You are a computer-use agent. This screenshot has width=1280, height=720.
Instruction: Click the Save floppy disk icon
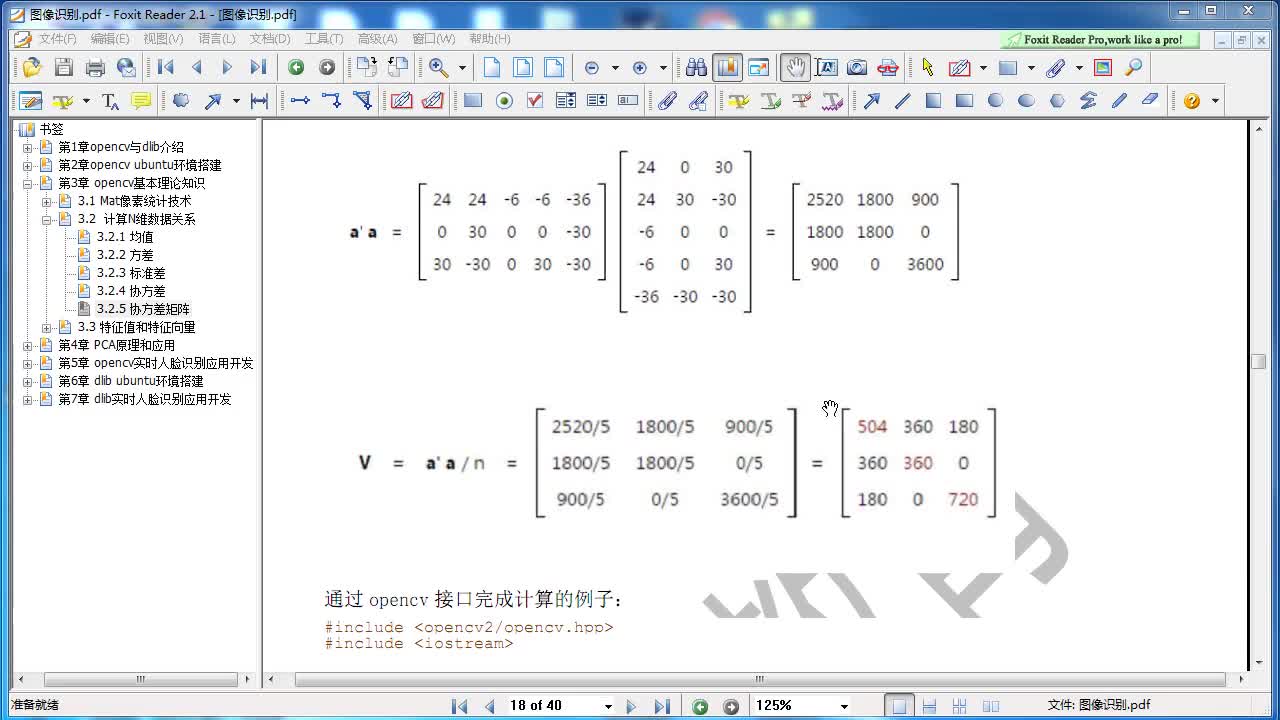64,67
